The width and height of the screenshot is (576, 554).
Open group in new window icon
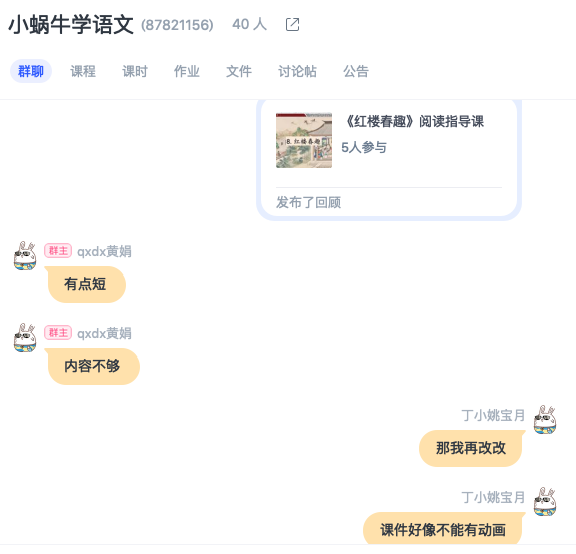(292, 25)
